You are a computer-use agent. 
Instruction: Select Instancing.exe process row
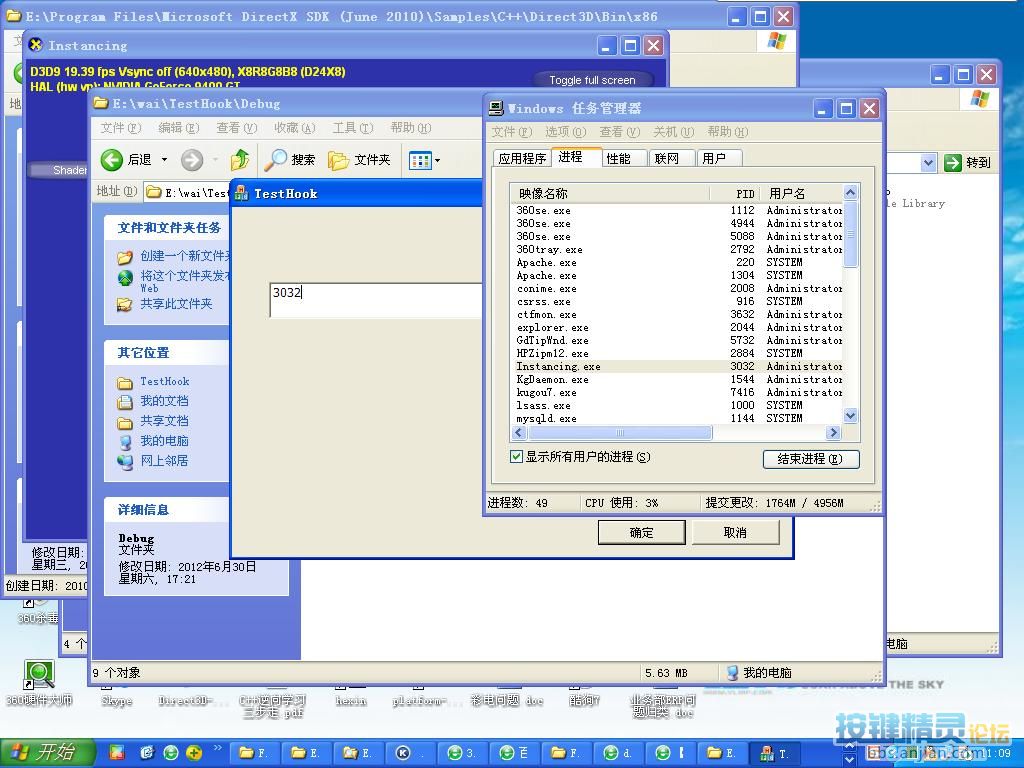677,366
